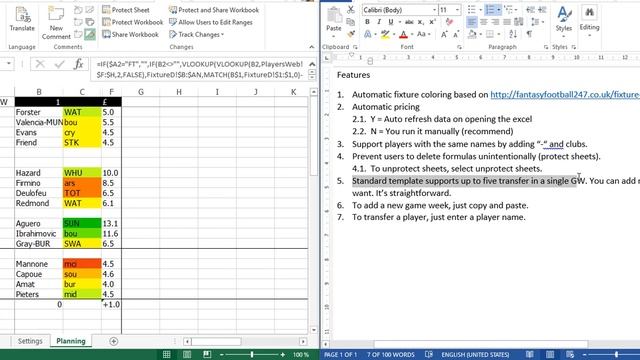Click the 13.1 price cell

point(111,223)
